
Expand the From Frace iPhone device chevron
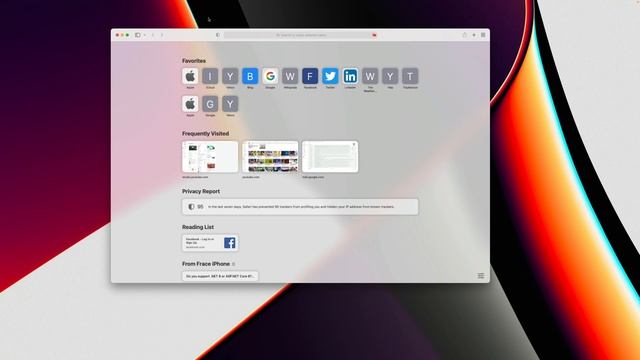233,264
